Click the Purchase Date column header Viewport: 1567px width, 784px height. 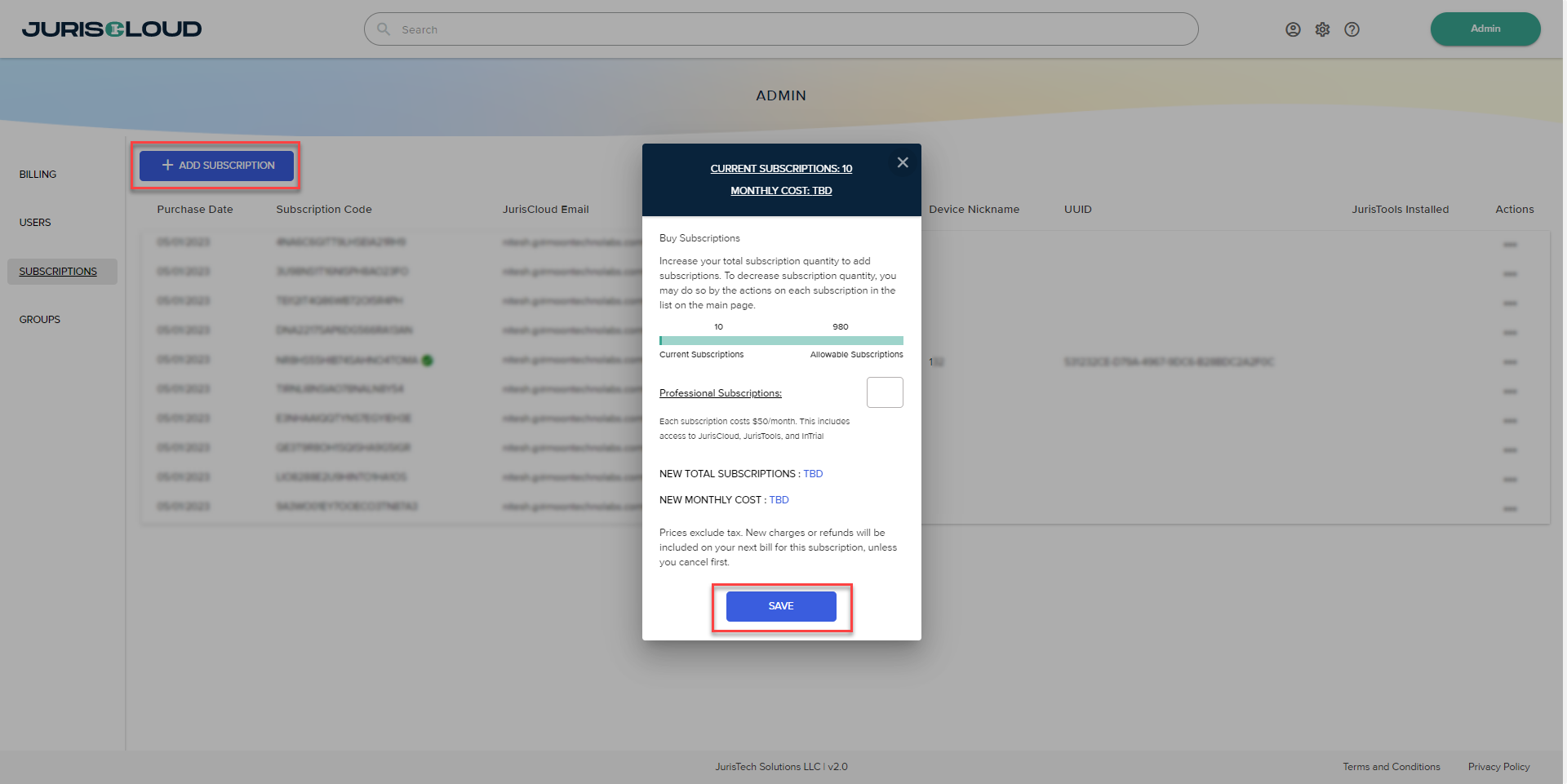195,210
